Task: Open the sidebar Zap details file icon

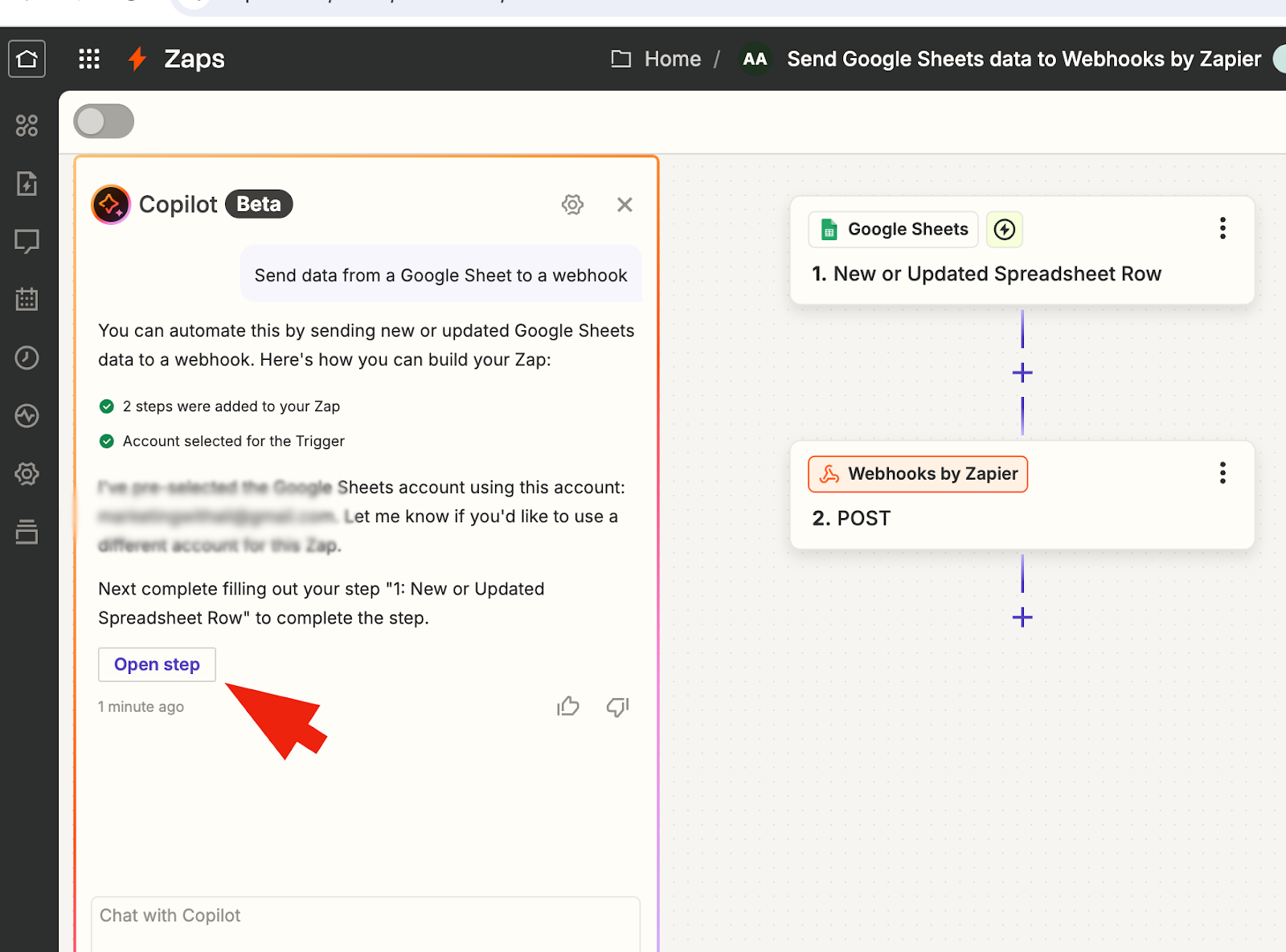Action: point(27,183)
